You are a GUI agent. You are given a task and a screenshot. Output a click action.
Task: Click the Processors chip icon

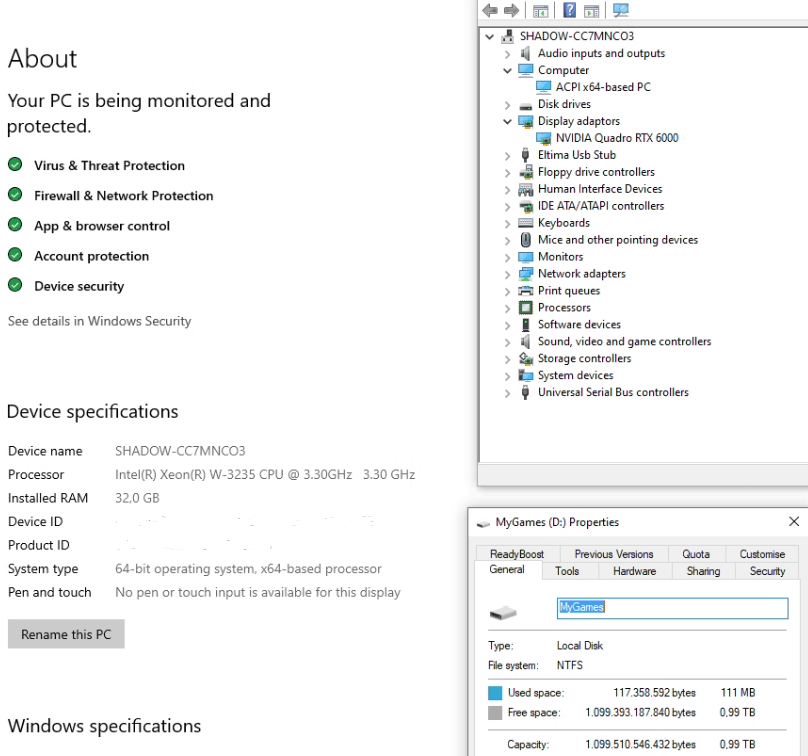(x=526, y=308)
